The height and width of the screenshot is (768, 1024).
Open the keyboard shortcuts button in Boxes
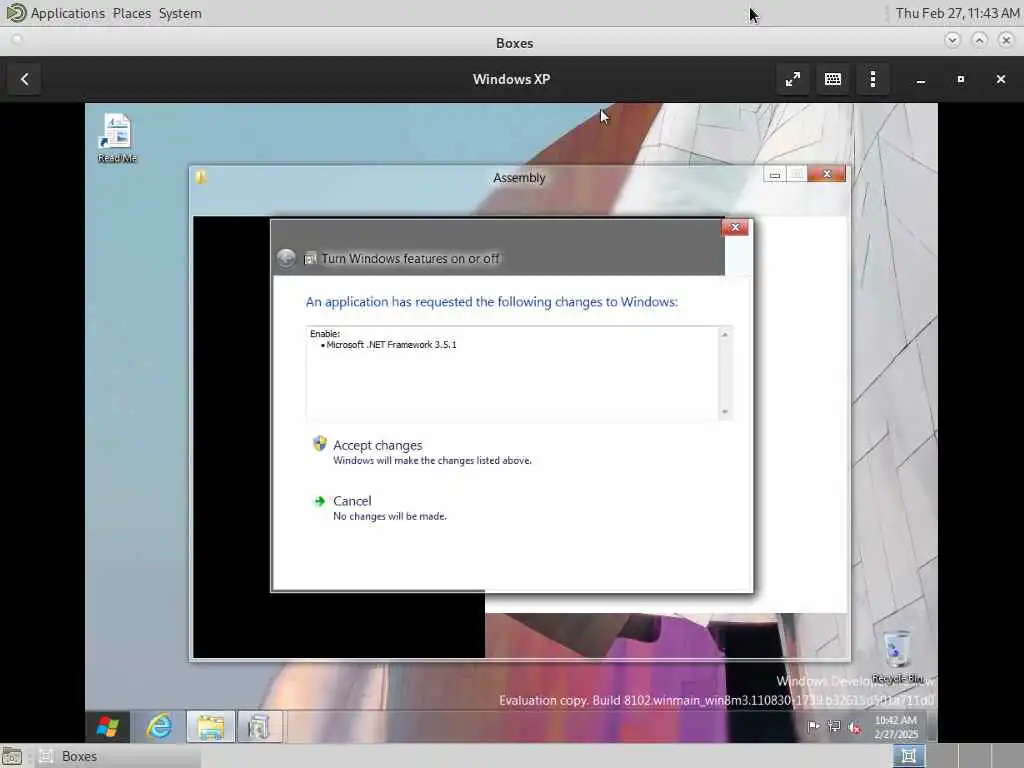[x=833, y=79]
